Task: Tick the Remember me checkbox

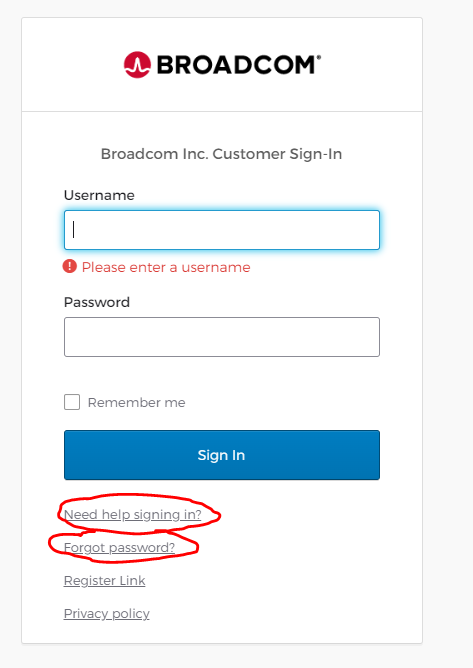Action: [x=72, y=402]
